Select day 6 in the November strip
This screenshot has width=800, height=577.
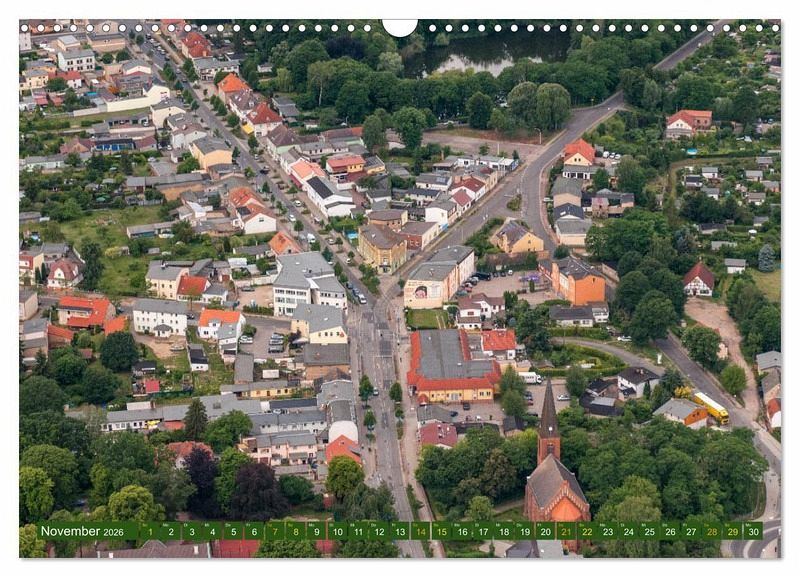pyautogui.click(x=254, y=531)
